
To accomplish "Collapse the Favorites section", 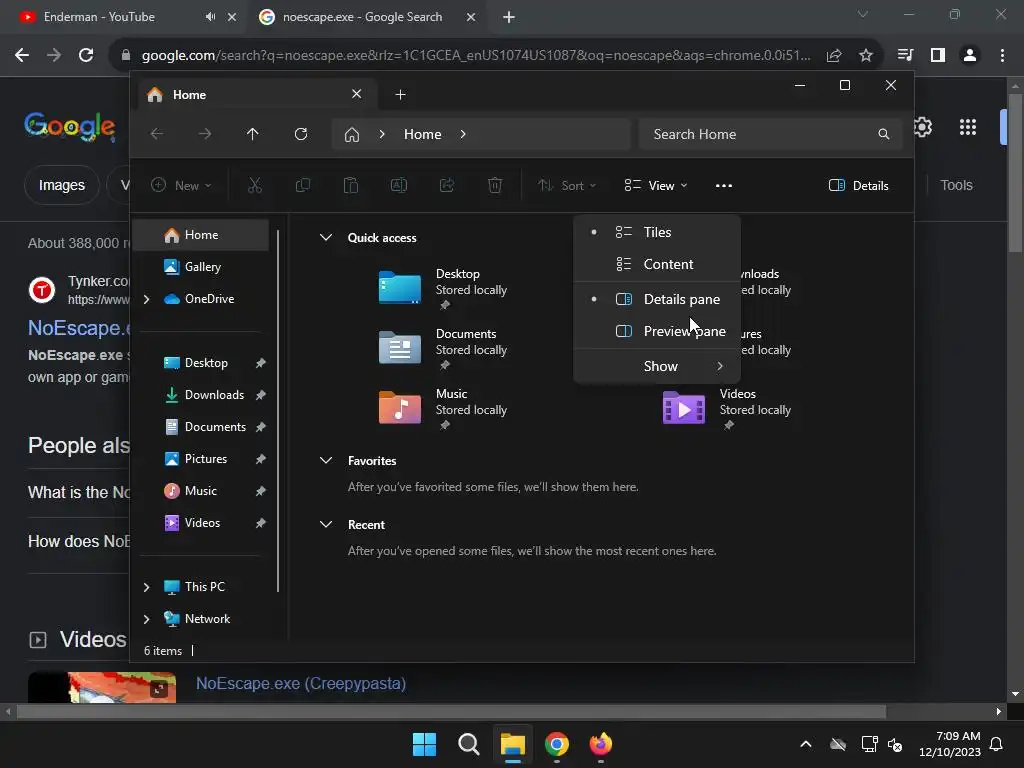I will coord(326,460).
